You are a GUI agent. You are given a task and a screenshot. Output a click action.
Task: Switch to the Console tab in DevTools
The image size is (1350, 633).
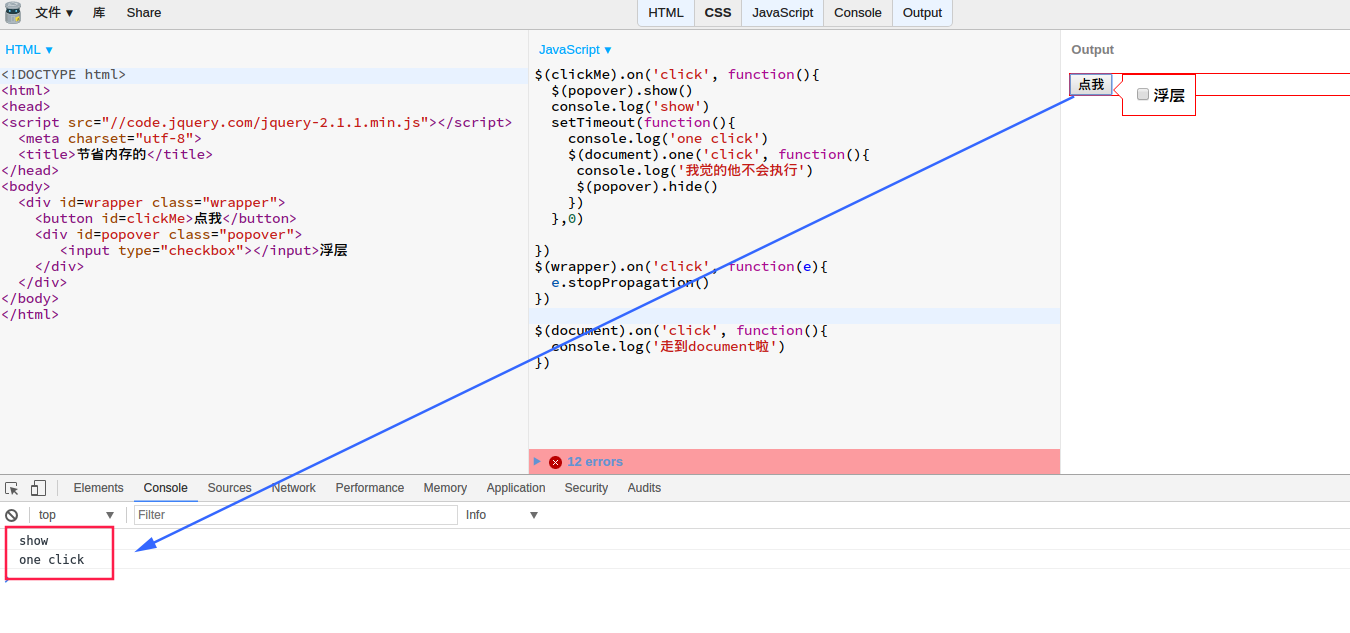click(x=166, y=488)
